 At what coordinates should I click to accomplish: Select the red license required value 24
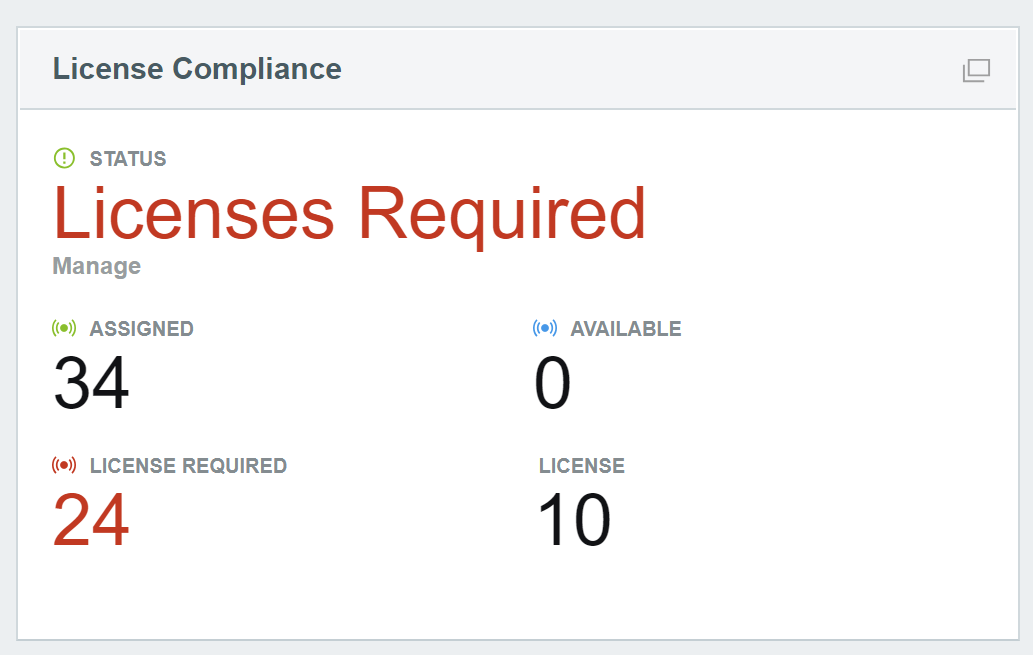click(91, 521)
